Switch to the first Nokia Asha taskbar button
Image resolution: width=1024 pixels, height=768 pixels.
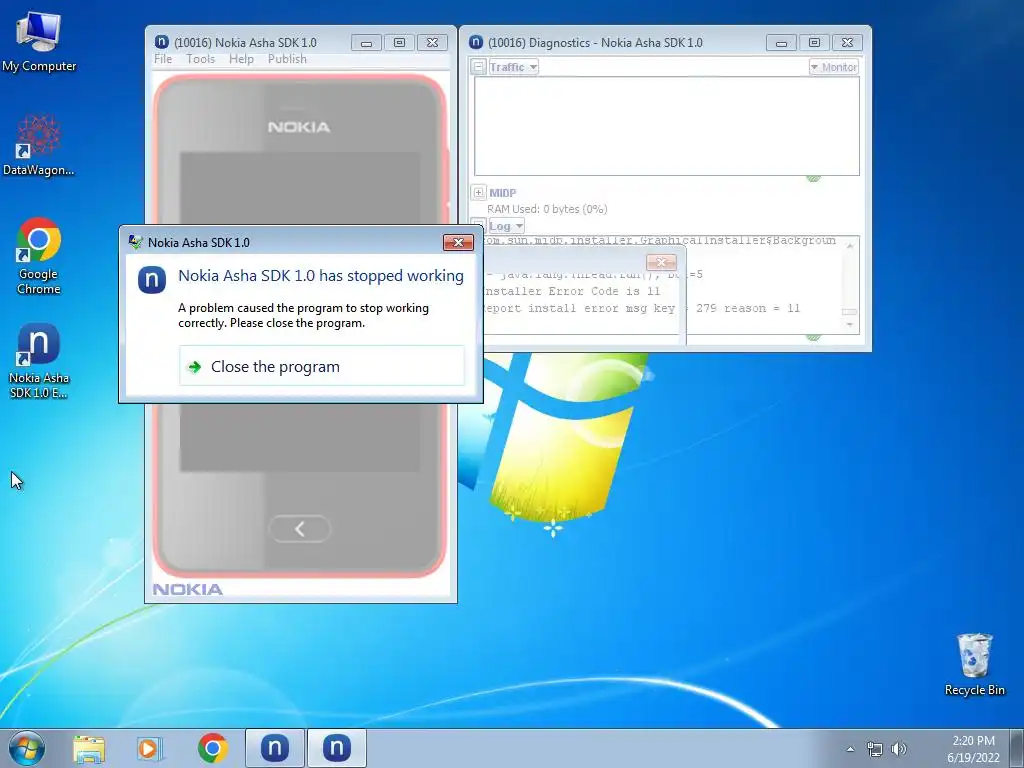tap(275, 748)
